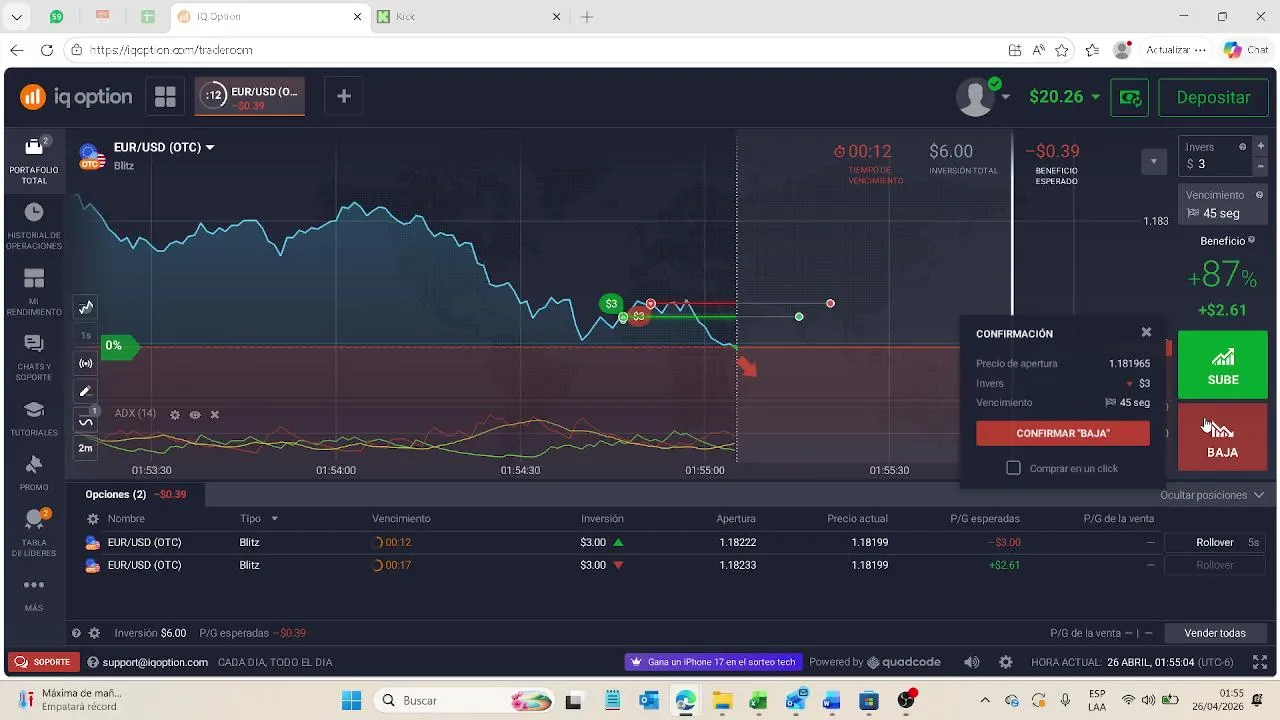Viewport: 1280px width, 720px height.
Task: Click the footer help question-mark icon
Action: pyautogui.click(x=76, y=633)
